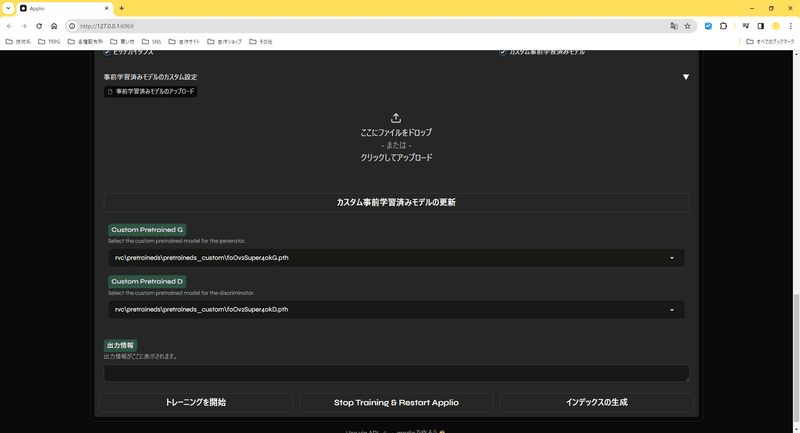The height and width of the screenshot is (433, 800).
Task: Reload the Applio page
Action: (x=39, y=26)
